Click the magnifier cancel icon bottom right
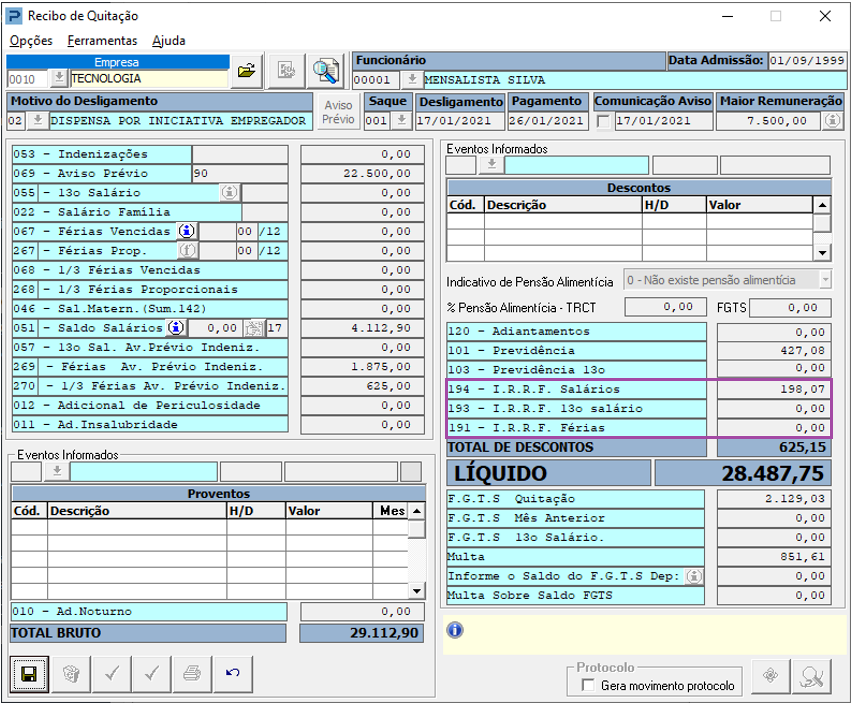The width and height of the screenshot is (854, 706). pos(811,676)
